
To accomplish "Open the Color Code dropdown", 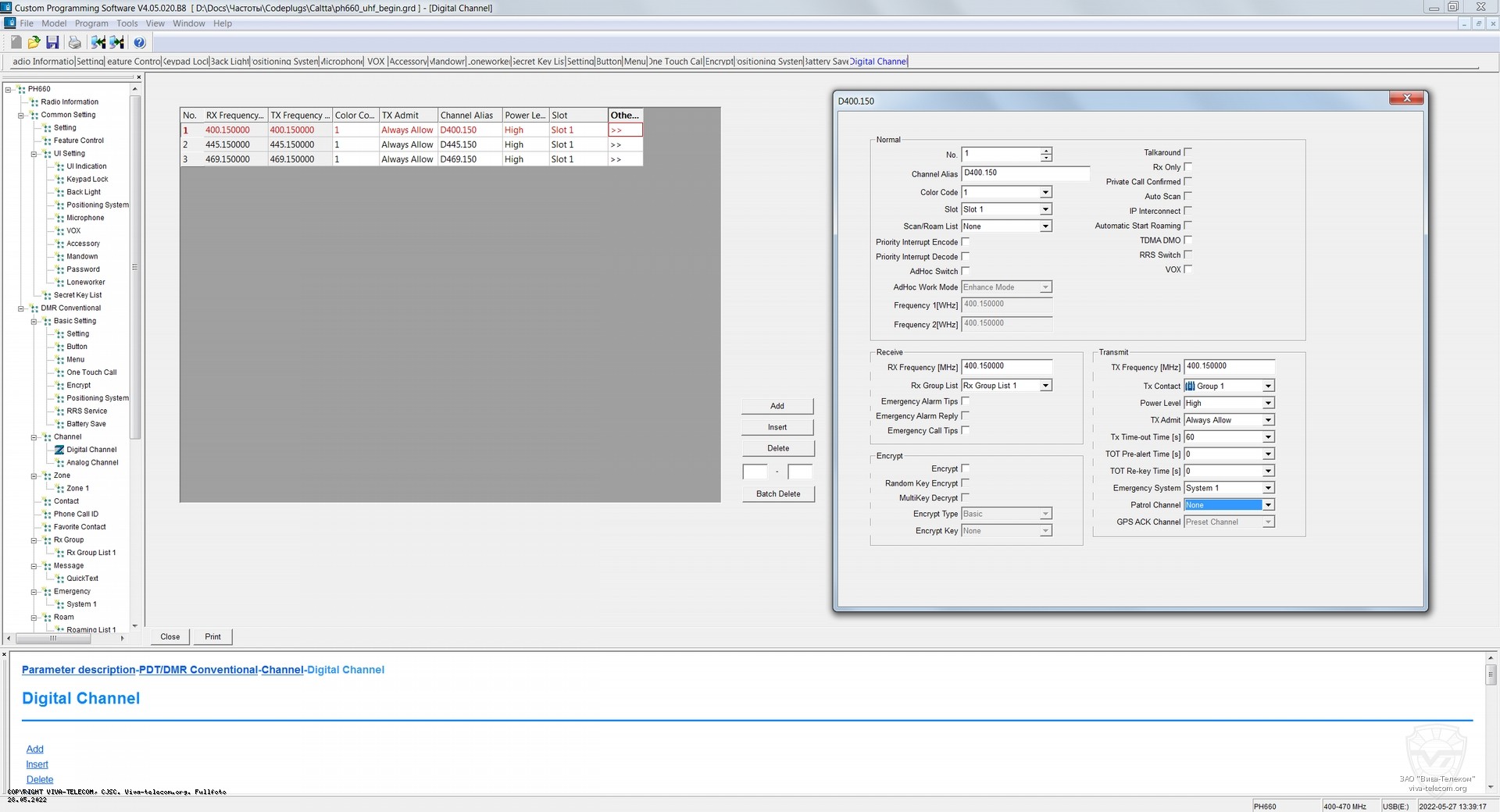I will [1045, 192].
